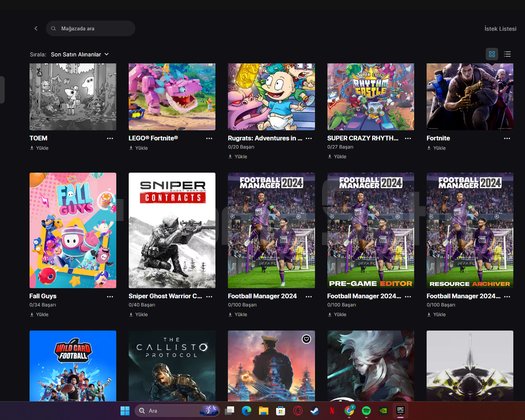Open Netflix from the taskbar
Screen dimensions: 525x420
click(x=332, y=411)
